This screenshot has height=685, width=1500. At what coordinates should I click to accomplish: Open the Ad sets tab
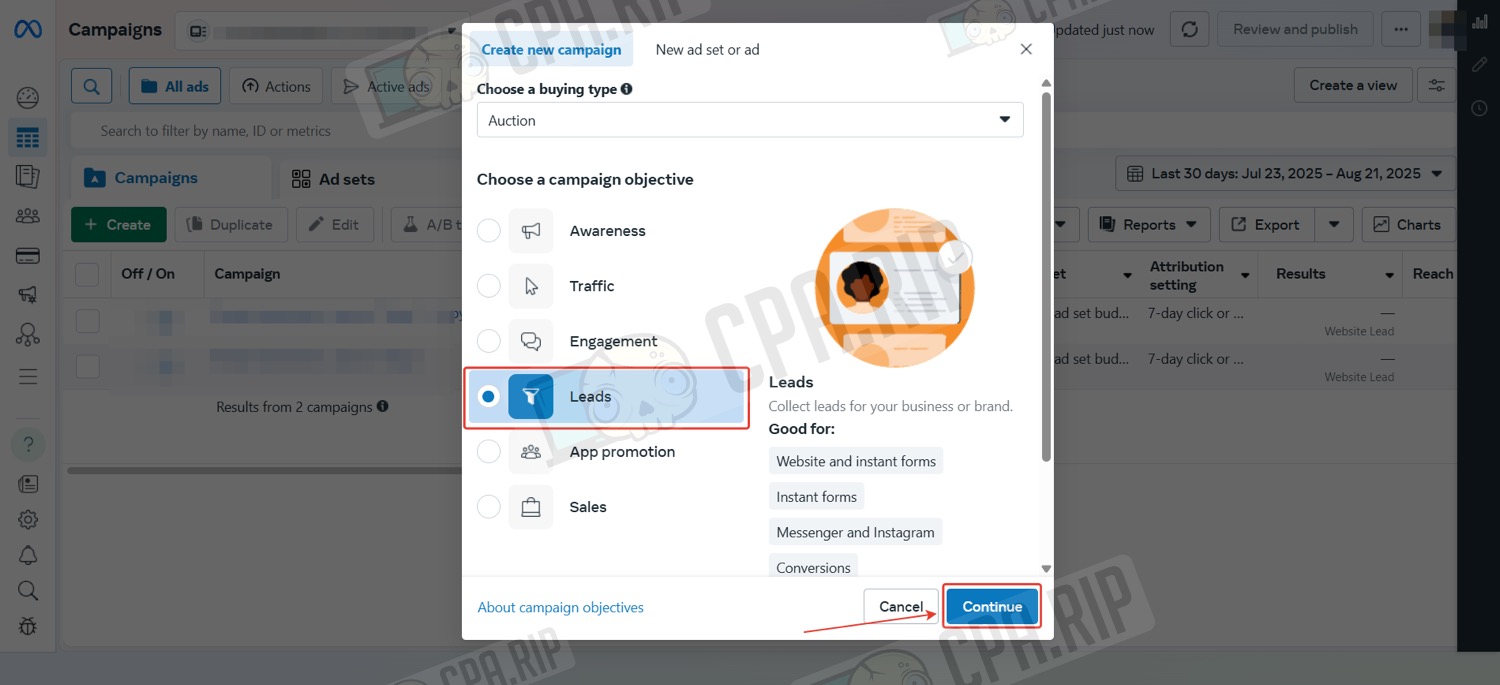333,179
